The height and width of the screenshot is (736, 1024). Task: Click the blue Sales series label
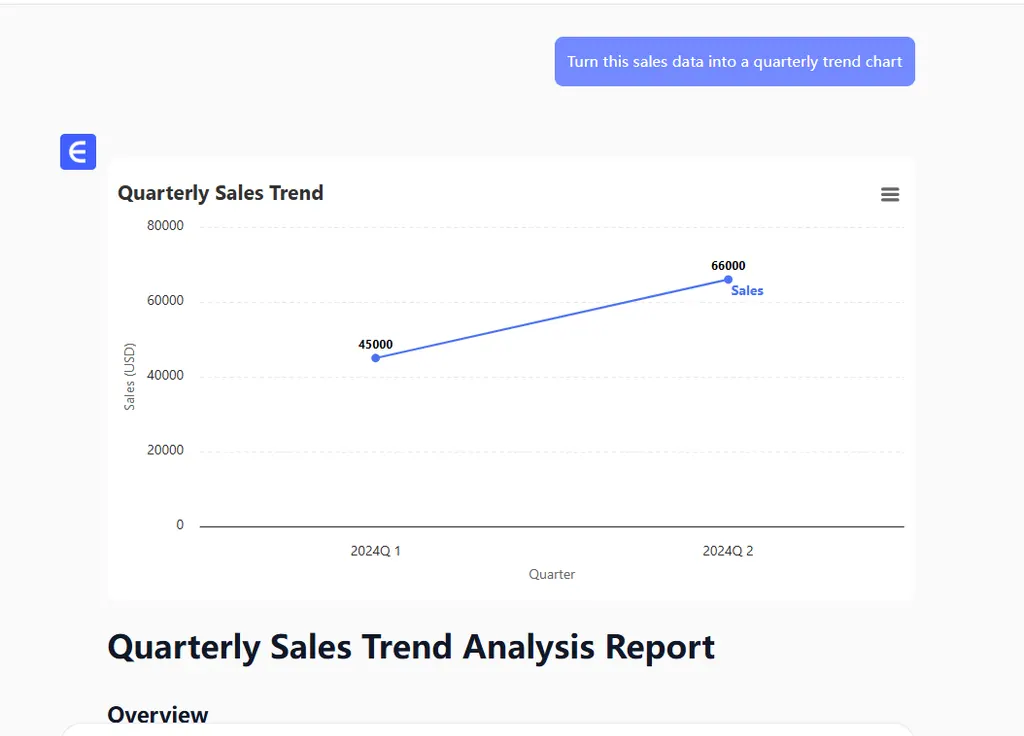[x=747, y=291]
